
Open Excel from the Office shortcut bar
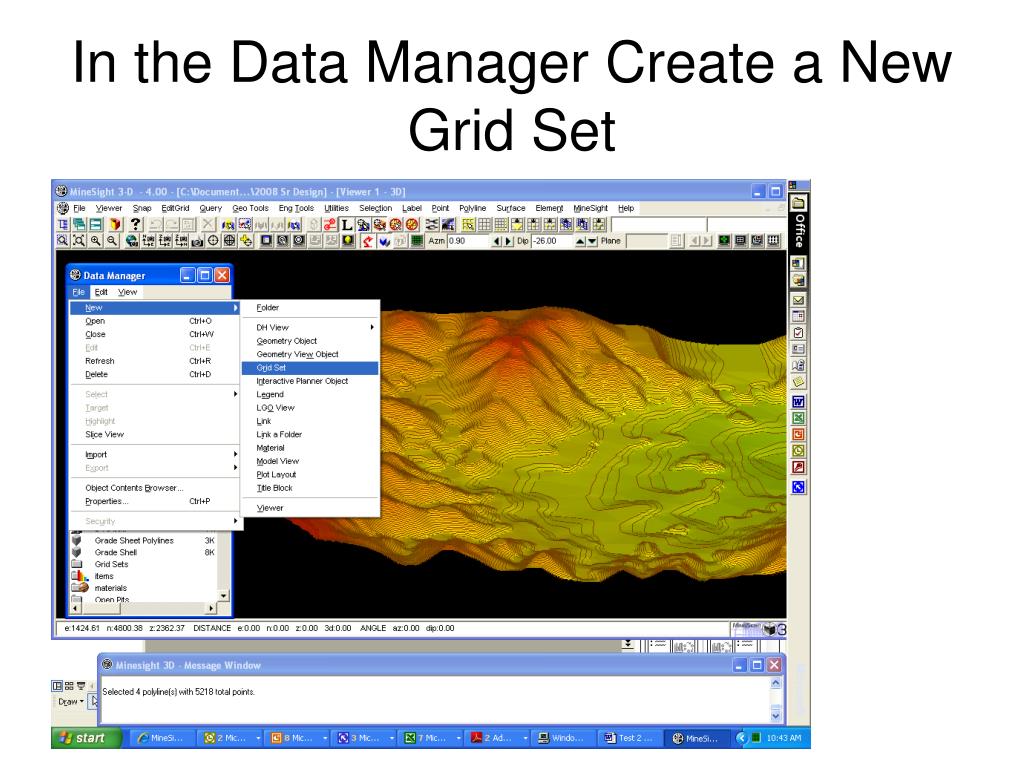tap(798, 418)
